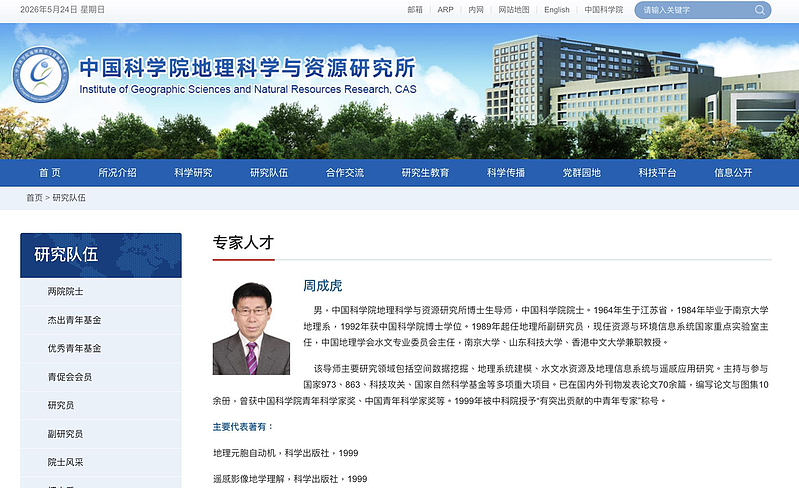Image resolution: width=799 pixels, height=488 pixels.
Task: Open the 内网 link in top bar
Action: click(476, 10)
